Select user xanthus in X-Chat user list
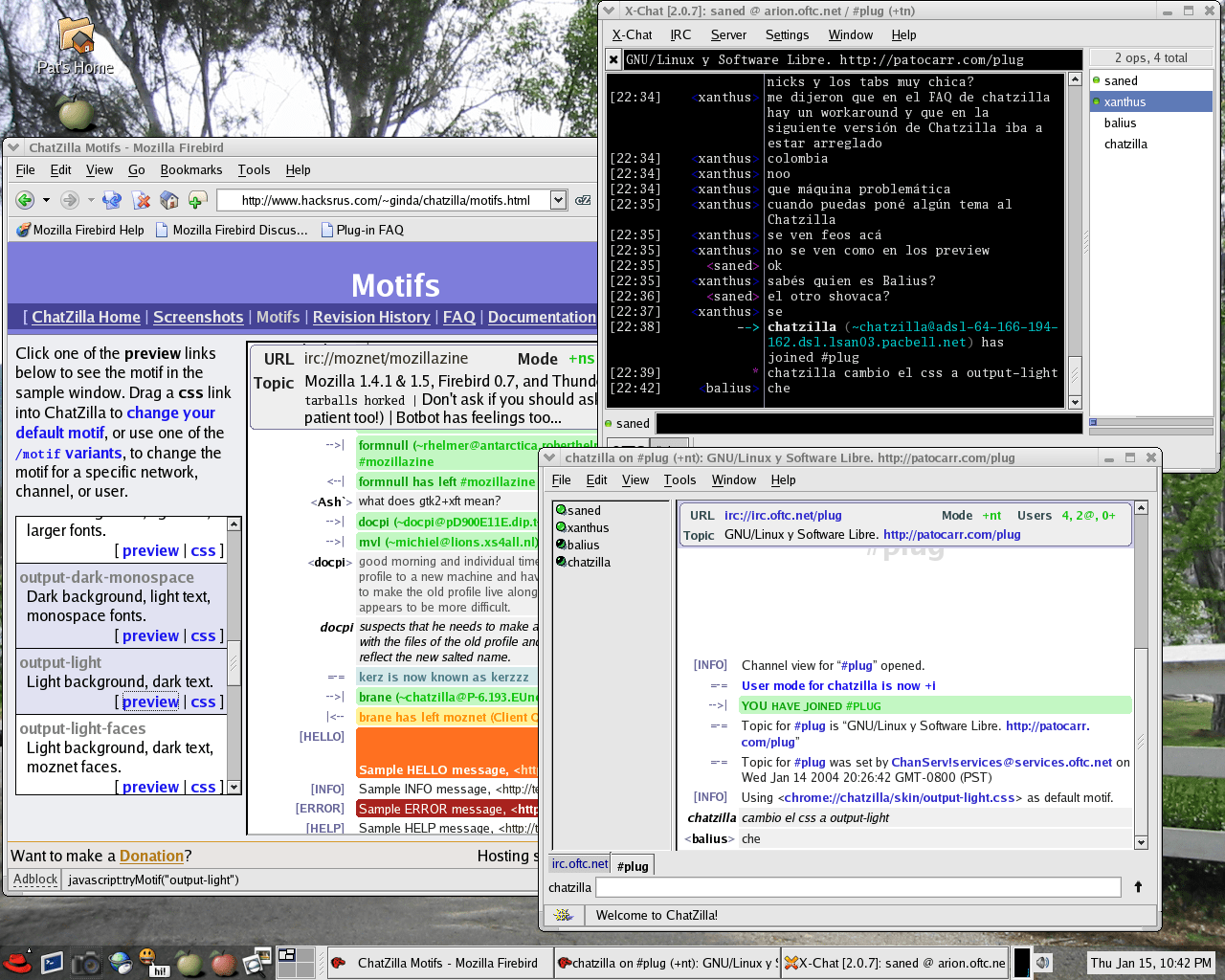 pyautogui.click(x=1151, y=101)
